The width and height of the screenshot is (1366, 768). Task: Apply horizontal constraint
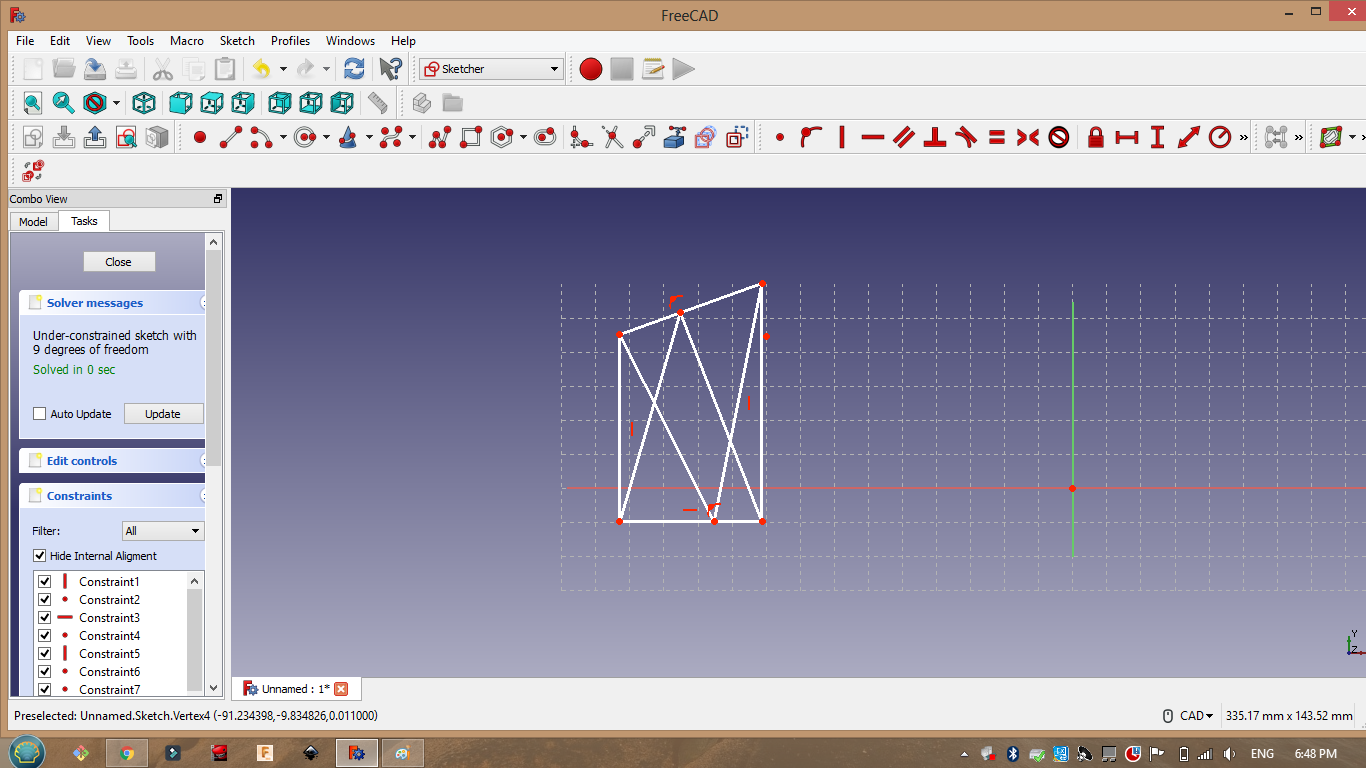[x=873, y=137]
